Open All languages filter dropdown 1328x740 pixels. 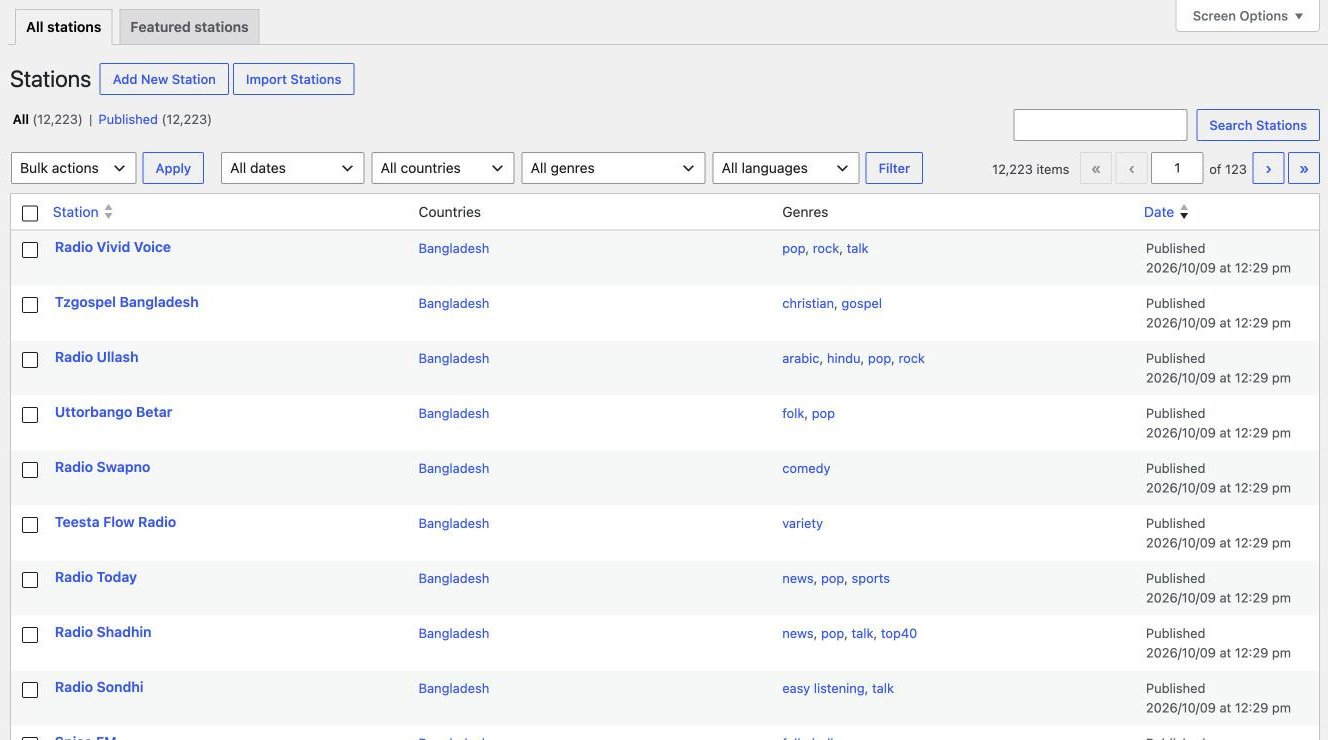click(x=786, y=168)
